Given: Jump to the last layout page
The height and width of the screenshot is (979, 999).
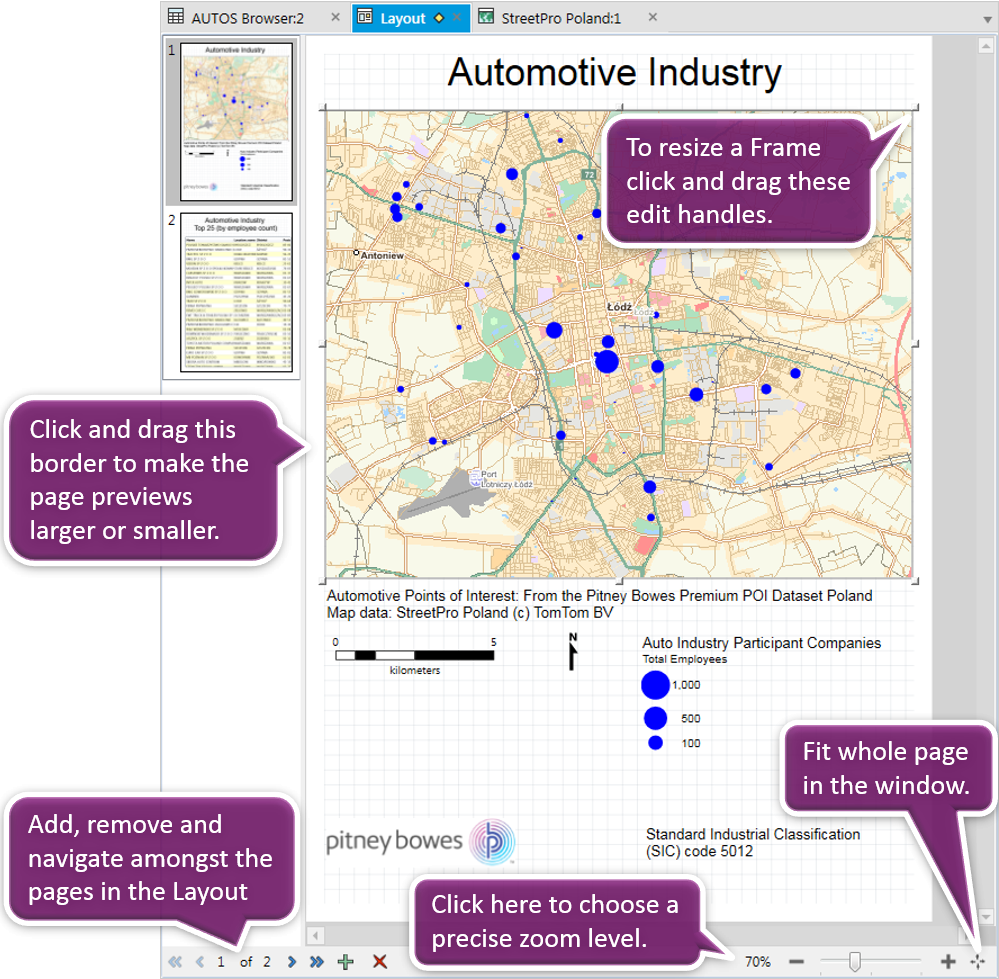Looking at the screenshot, I should (317, 962).
